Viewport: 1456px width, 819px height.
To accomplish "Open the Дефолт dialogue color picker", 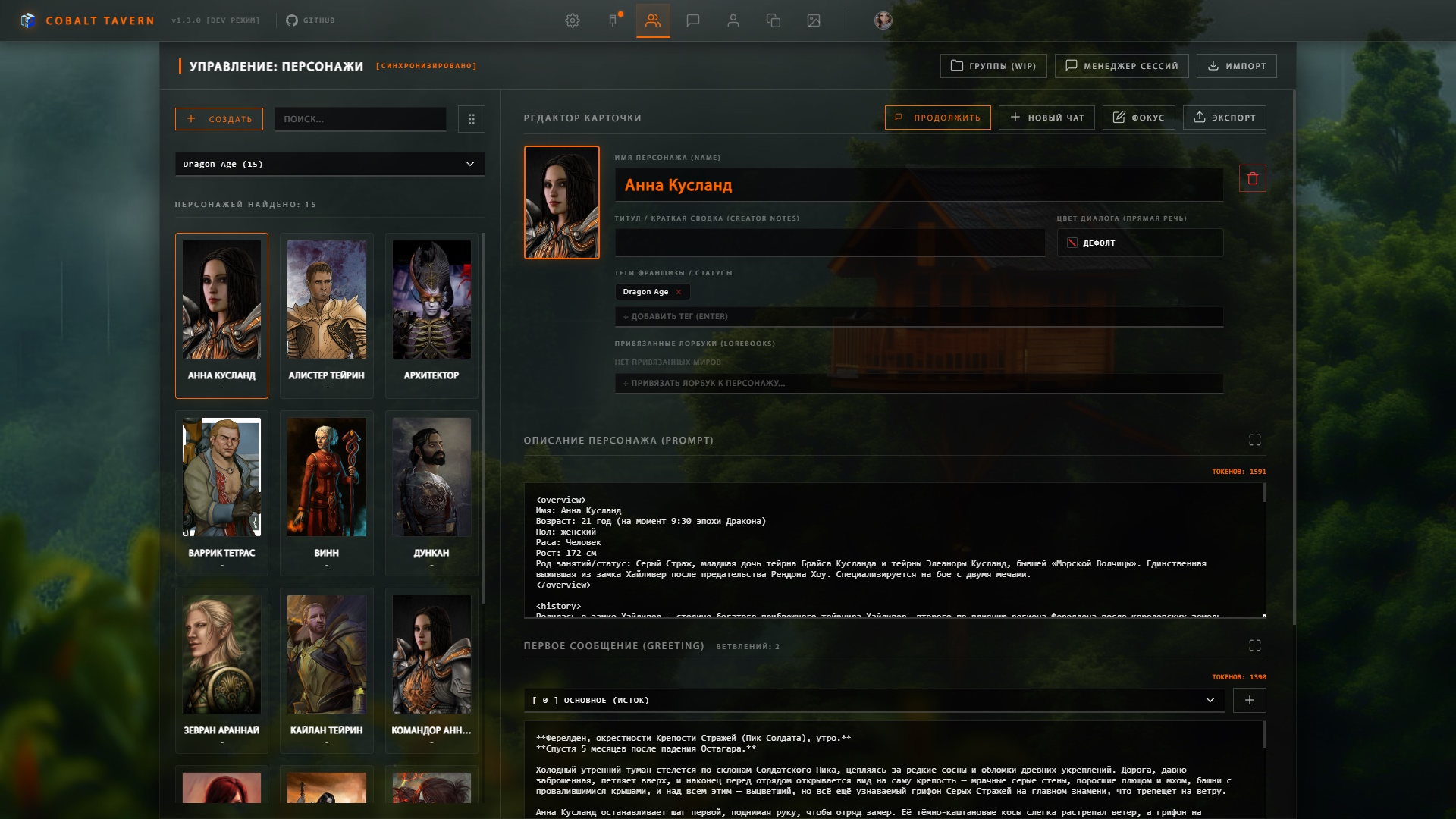I will (x=1141, y=243).
